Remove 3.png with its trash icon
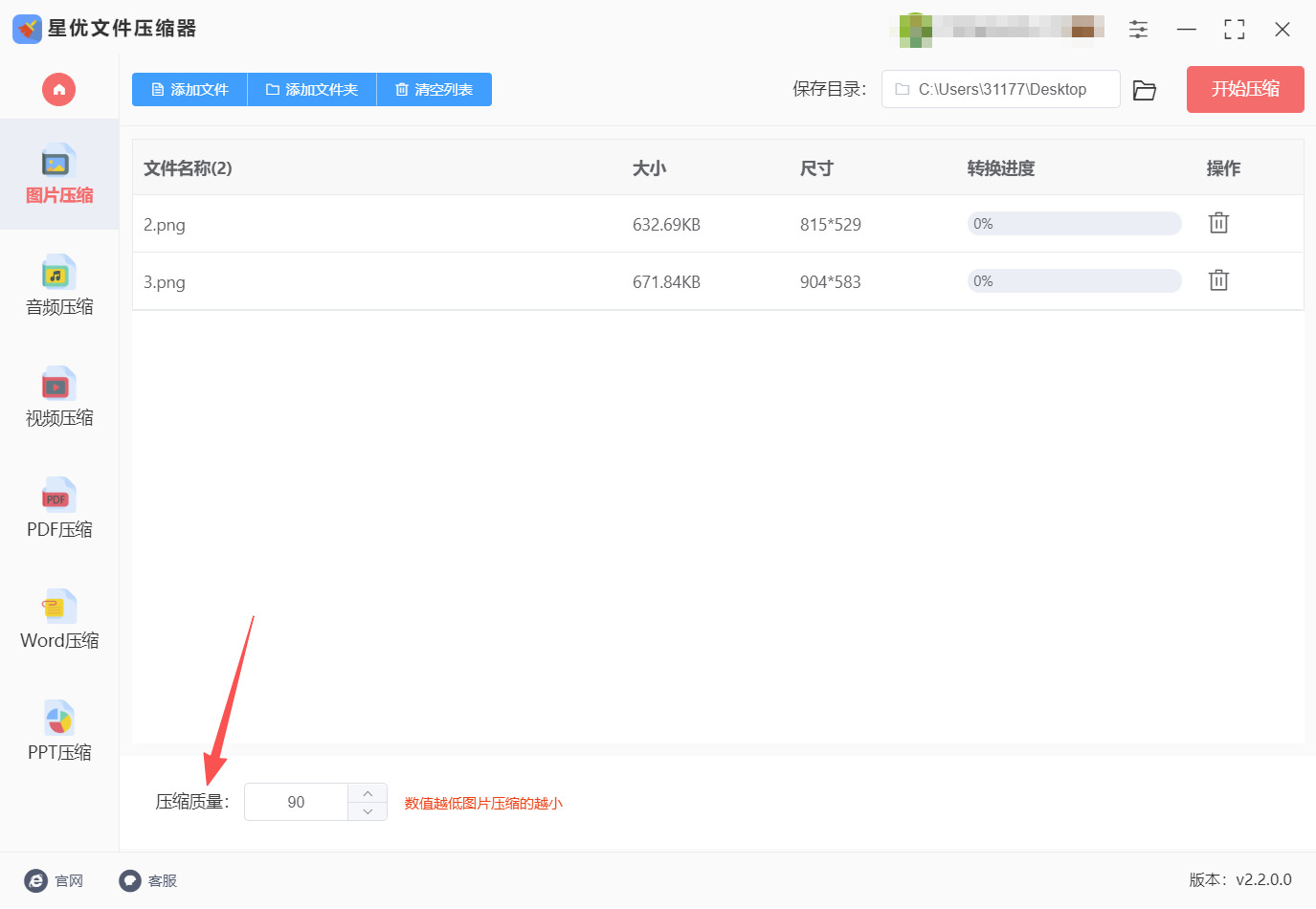The image size is (1316, 909). [1217, 279]
